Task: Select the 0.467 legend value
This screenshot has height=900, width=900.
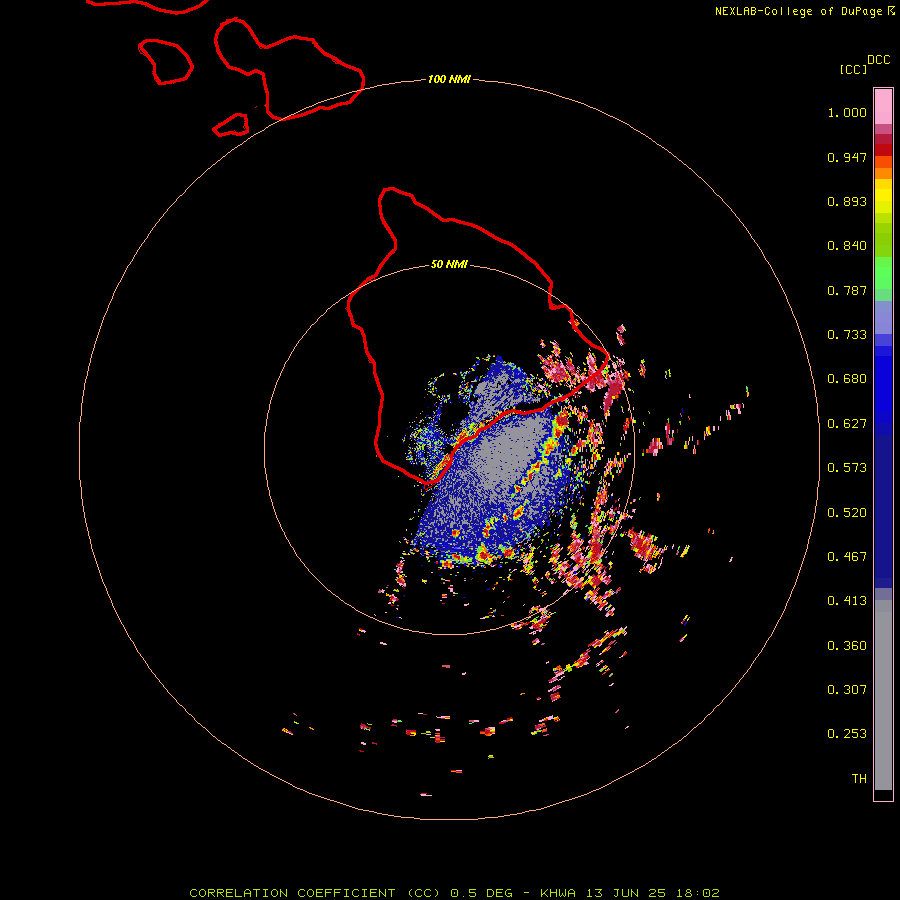Action: [847, 557]
